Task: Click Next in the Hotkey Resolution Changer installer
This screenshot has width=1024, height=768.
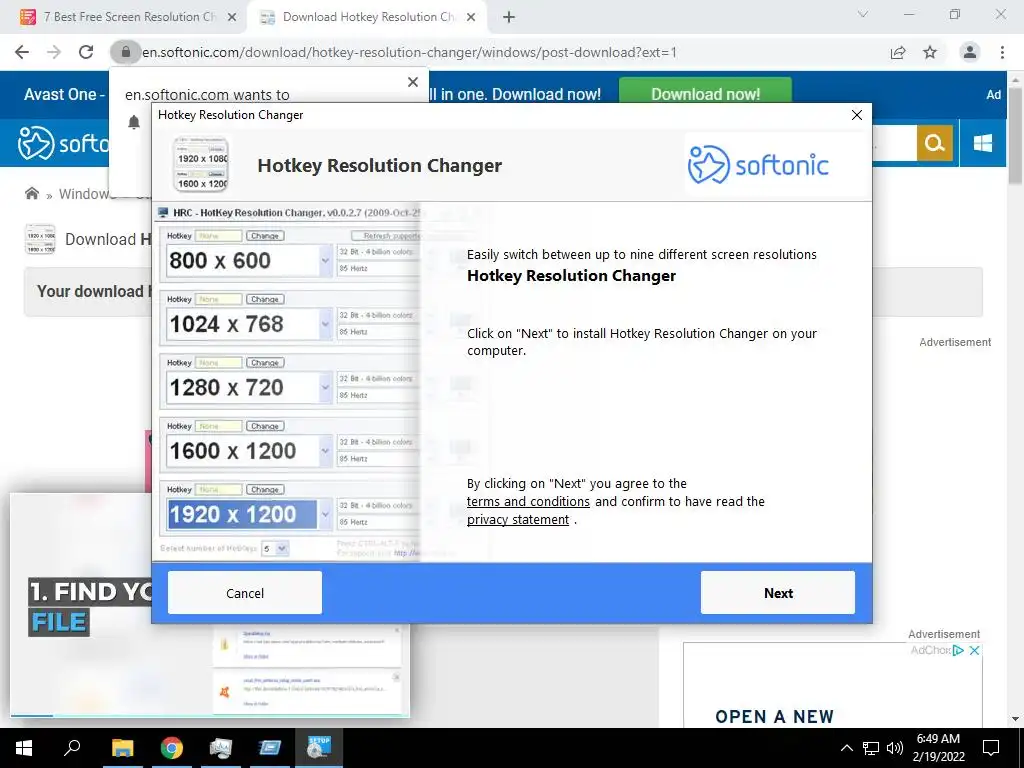Action: [777, 592]
